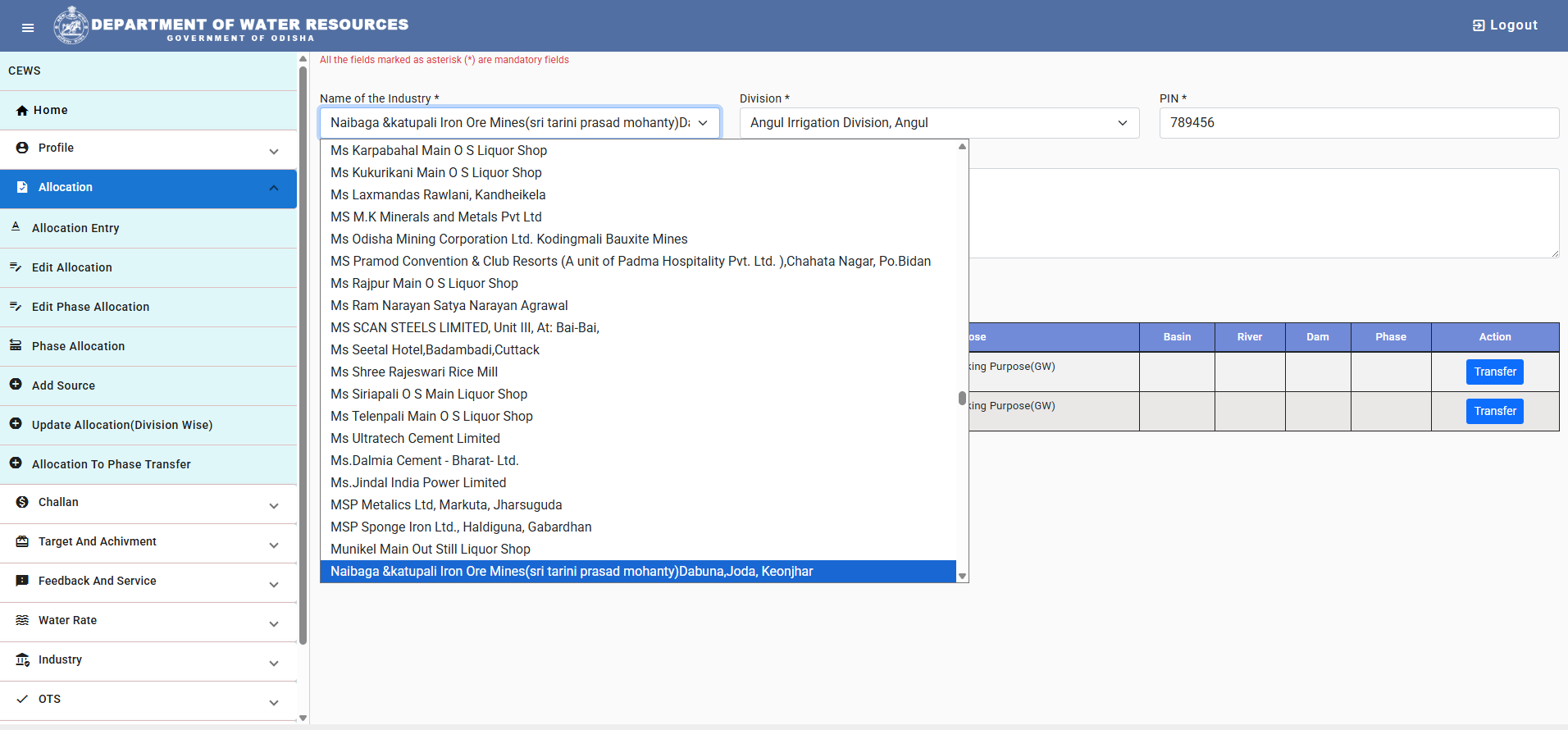
Task: Open Edit Phase Allocation menu item
Action: pos(148,307)
